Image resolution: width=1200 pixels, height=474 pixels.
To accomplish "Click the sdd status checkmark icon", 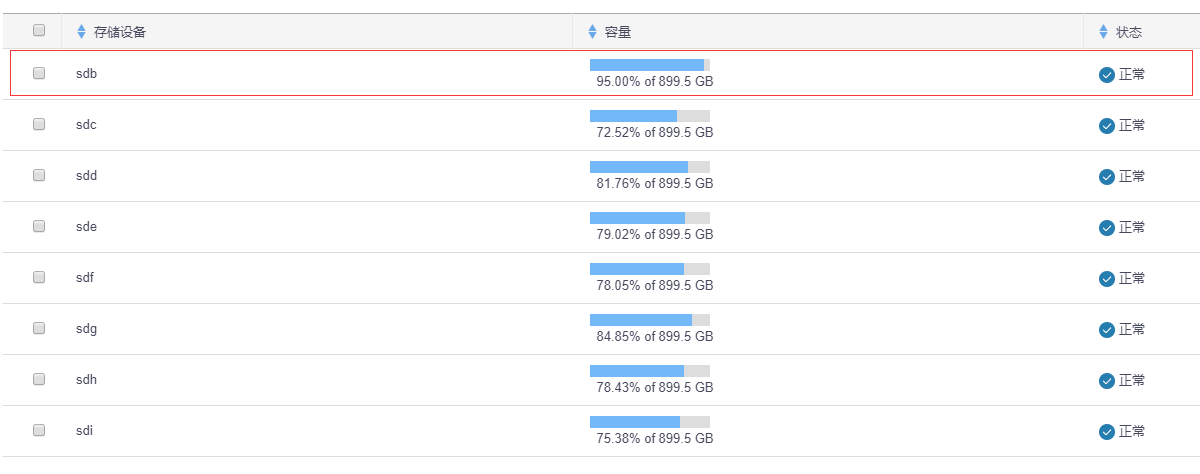I will click(x=1107, y=177).
